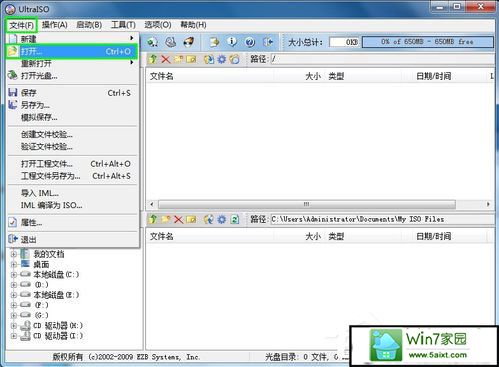This screenshot has height=367, width=499.
Task: Expand the (G:) drive node
Action: (x=14, y=315)
